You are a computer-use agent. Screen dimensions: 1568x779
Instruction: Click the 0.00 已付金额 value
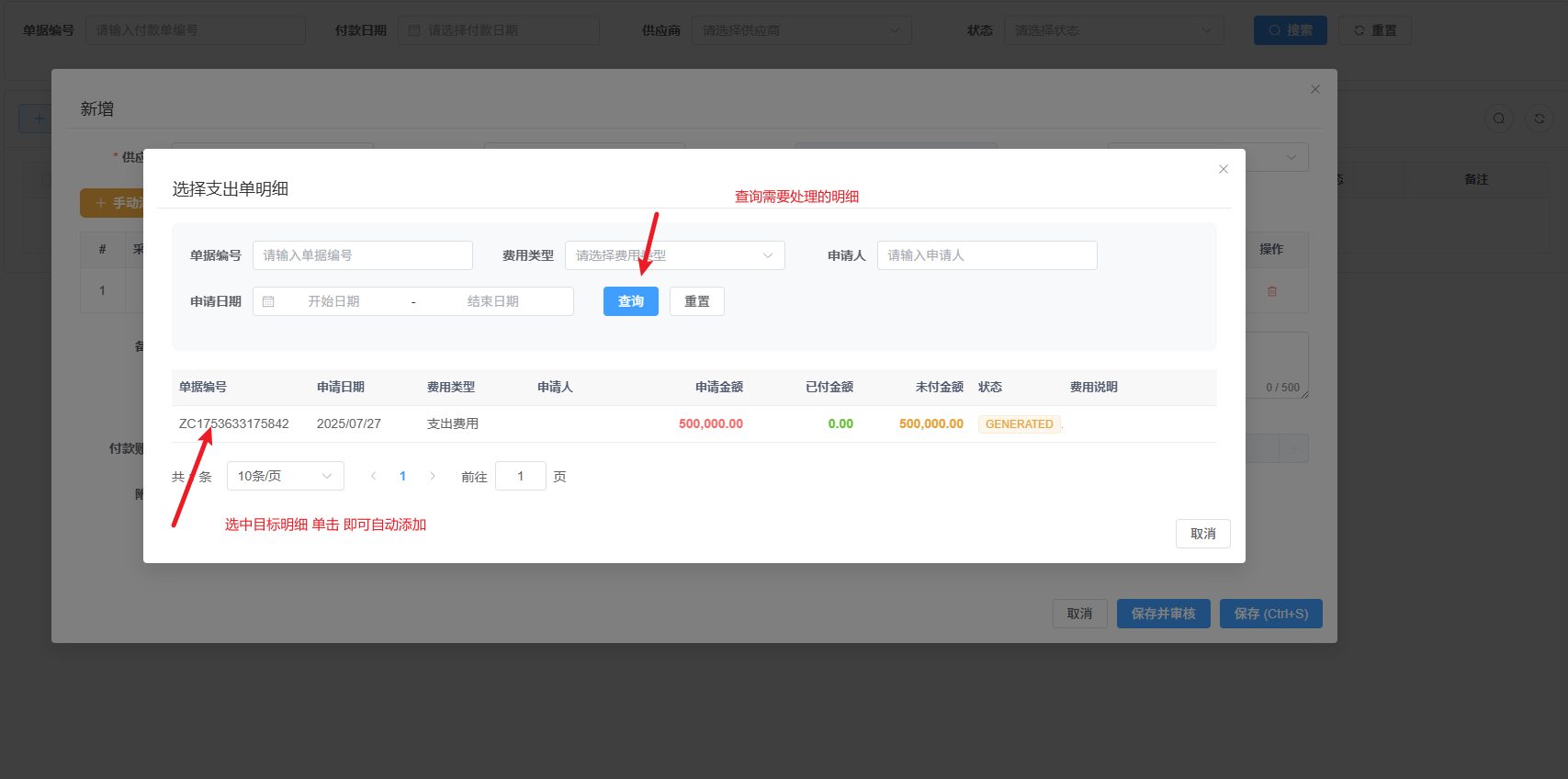(840, 423)
